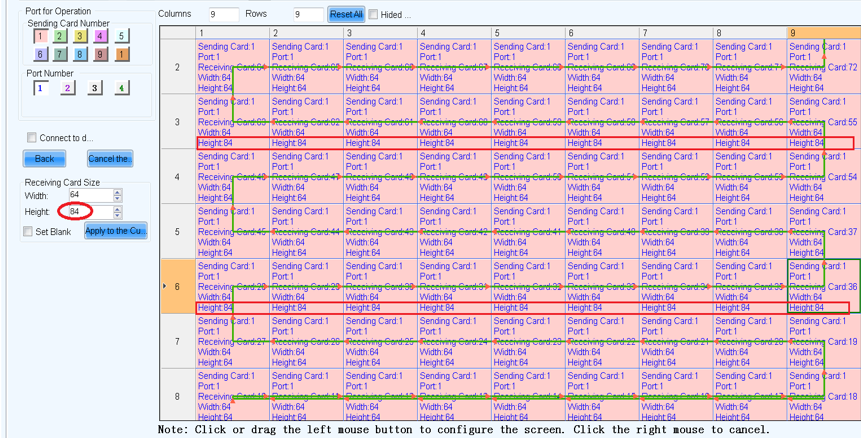Select sending card number 5

121,36
